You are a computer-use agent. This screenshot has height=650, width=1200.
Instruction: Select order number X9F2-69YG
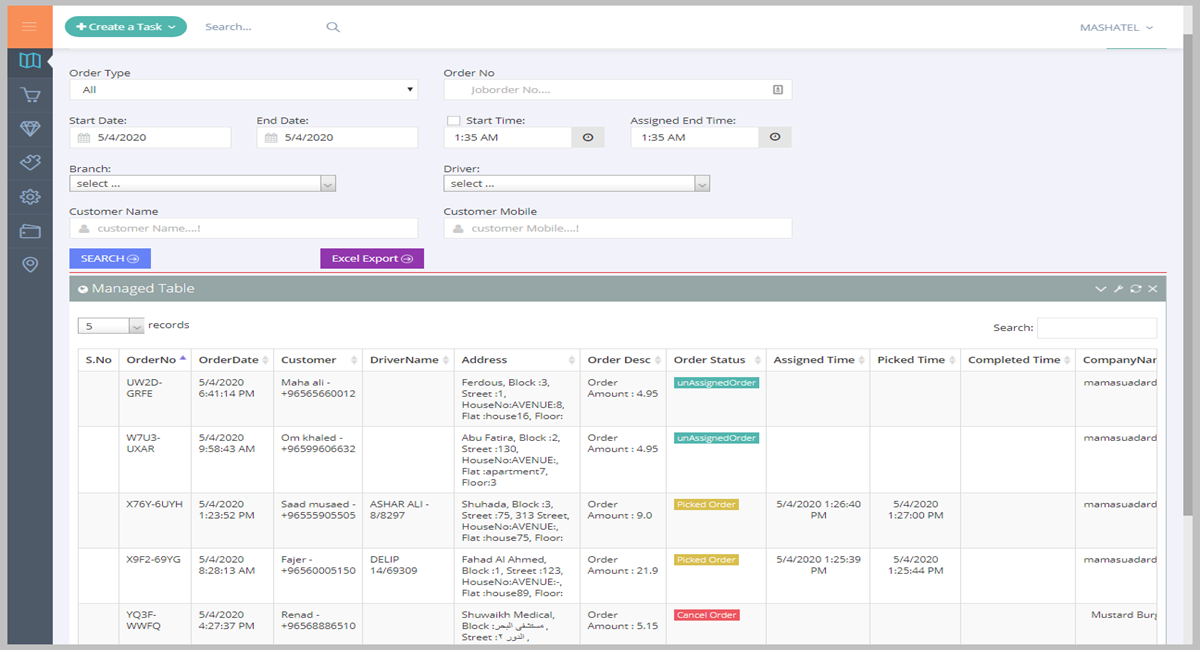point(154,560)
